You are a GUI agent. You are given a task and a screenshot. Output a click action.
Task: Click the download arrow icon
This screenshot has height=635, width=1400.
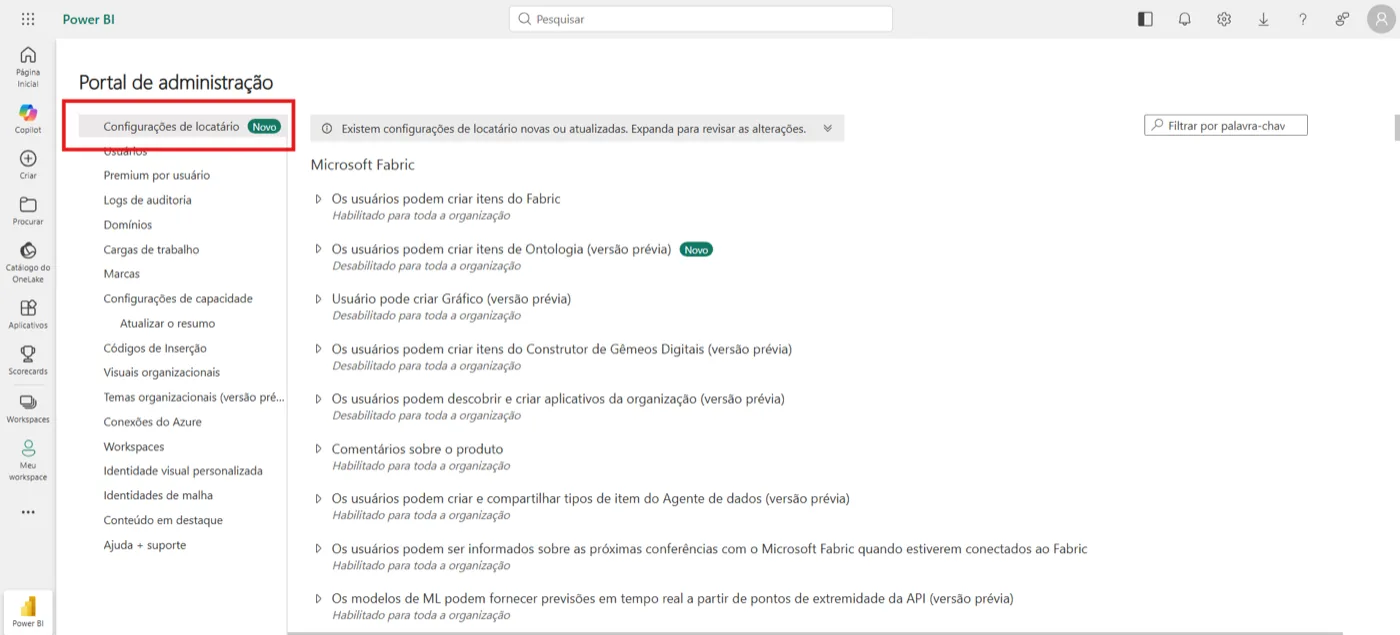click(x=1264, y=19)
